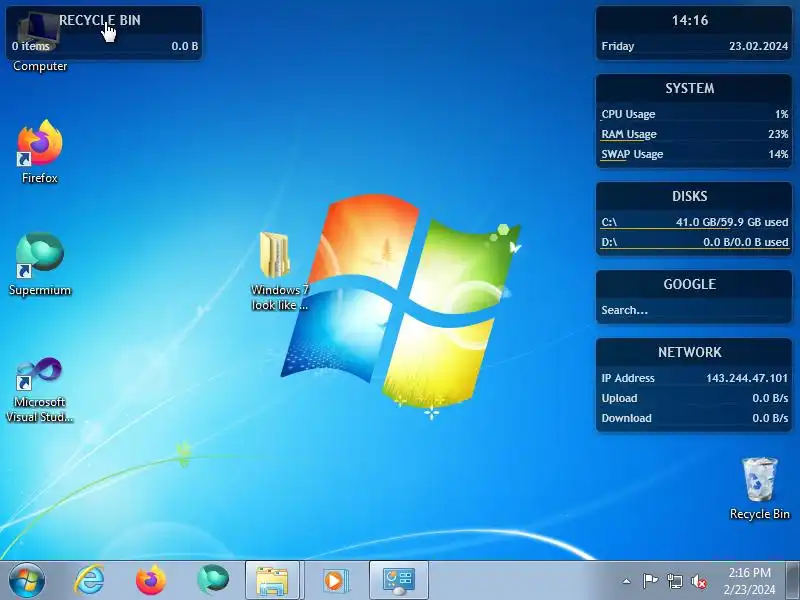
Task: Click the RECYCLE BIN widget header
Action: tap(99, 20)
